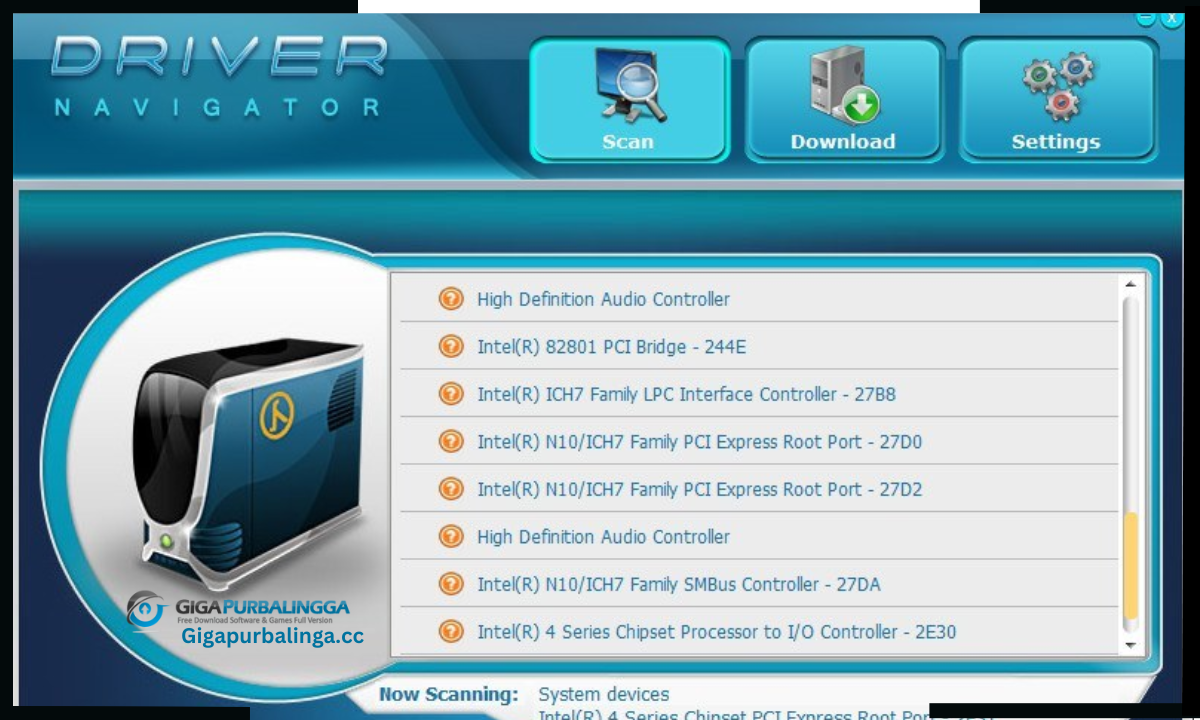
Task: Select N10/ICH7 PCI Express Root Port - 27D2
Action: 759,489
